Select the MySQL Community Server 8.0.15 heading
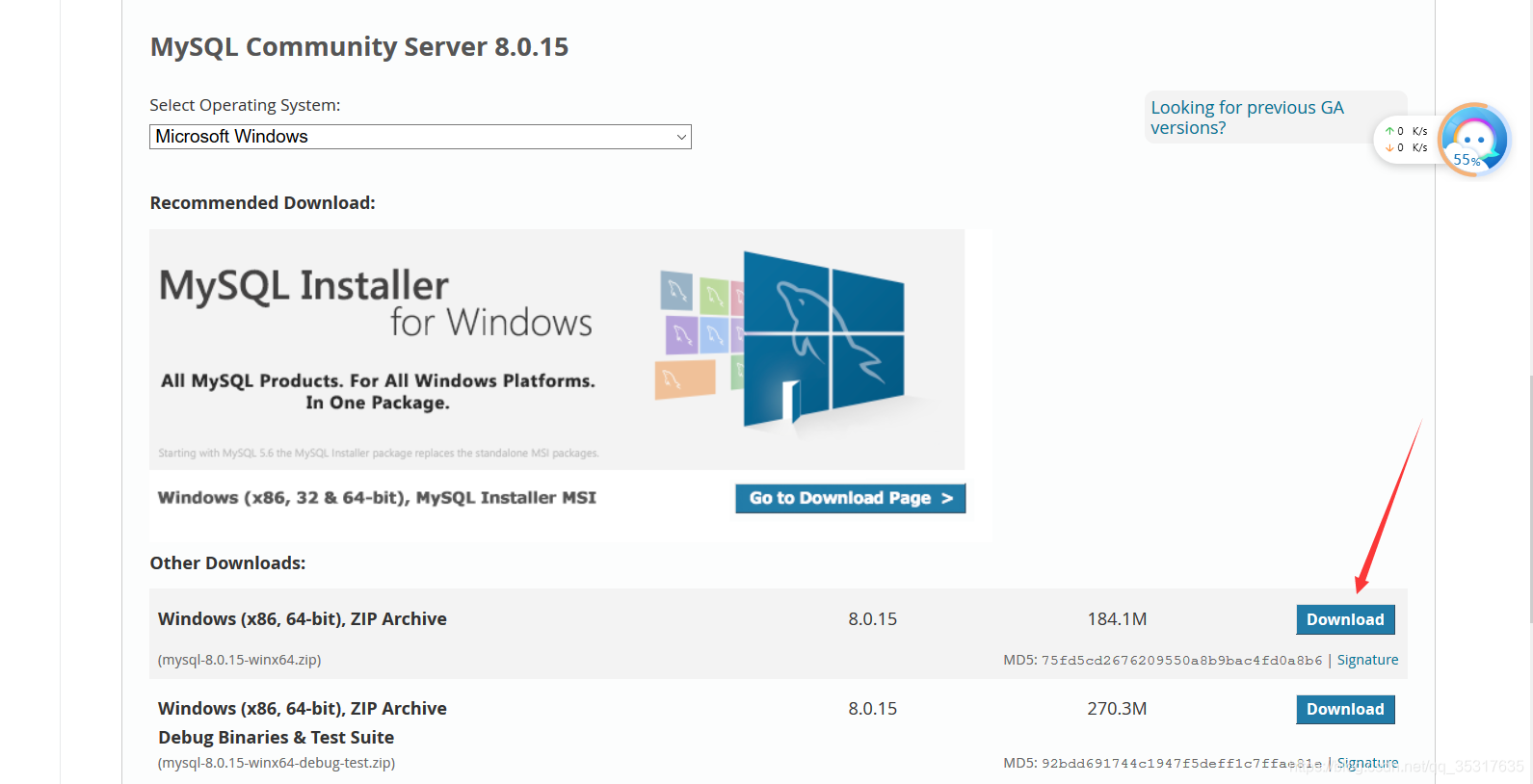1533x784 pixels. pos(359,47)
